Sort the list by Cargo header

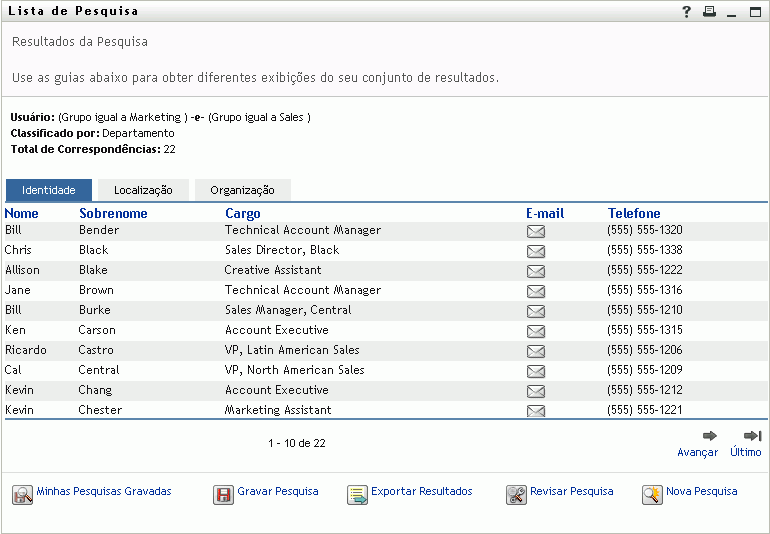pos(242,213)
